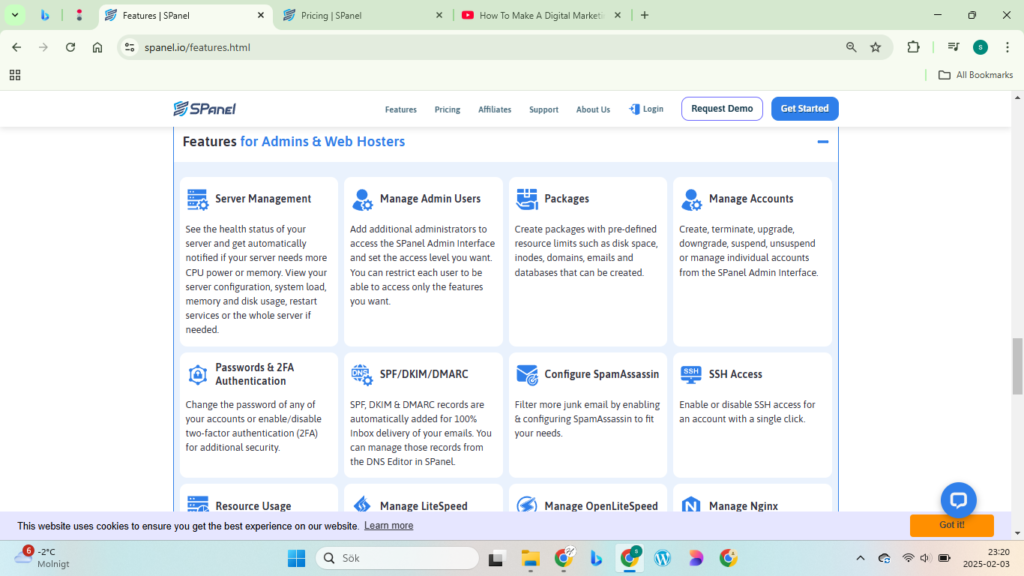Open the browser zoom magnifier icon
The height and width of the screenshot is (576, 1024).
(x=851, y=47)
